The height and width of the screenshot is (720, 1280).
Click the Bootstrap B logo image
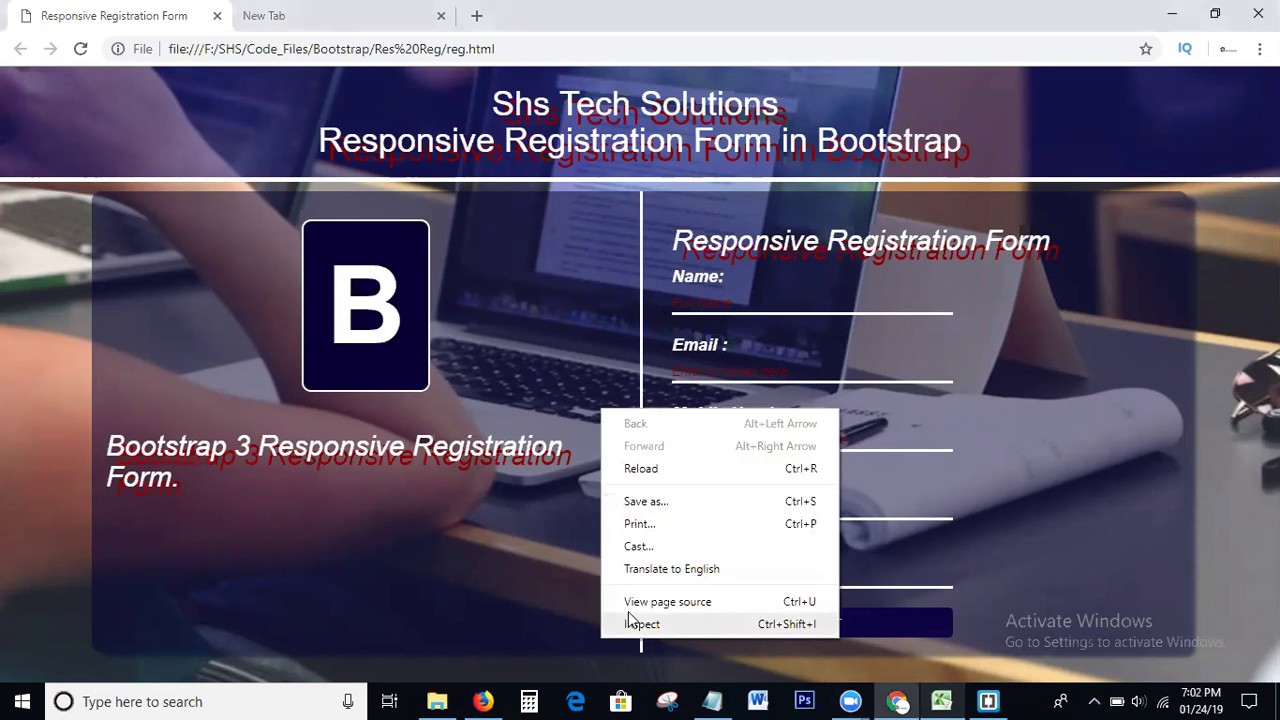(366, 305)
